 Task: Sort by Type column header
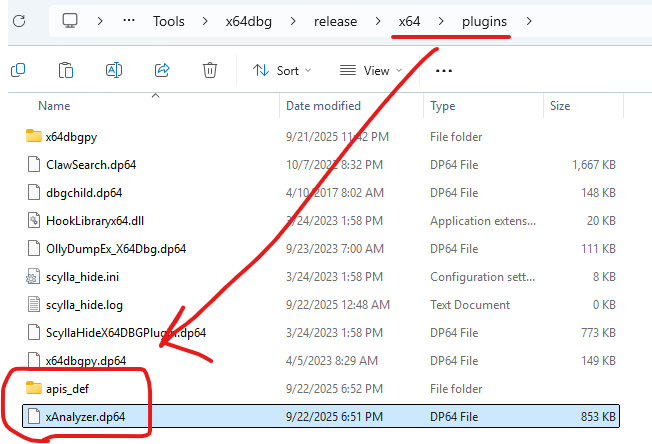point(442,106)
